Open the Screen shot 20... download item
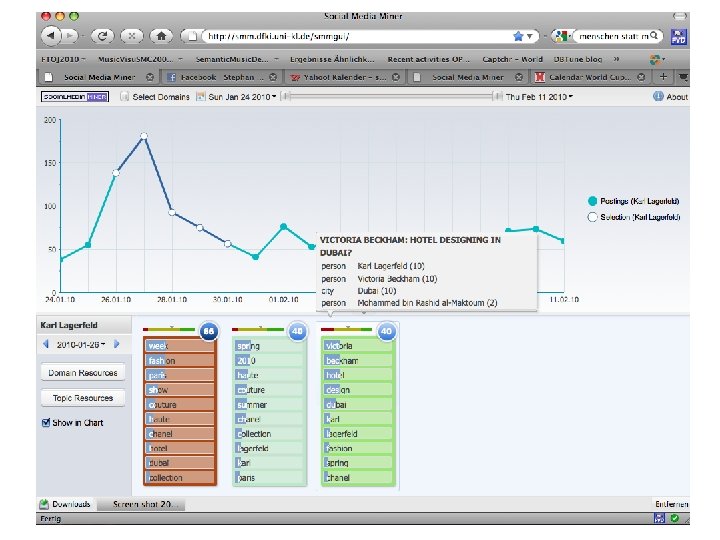Image resolution: width=720 pixels, height=540 pixels. point(142,504)
